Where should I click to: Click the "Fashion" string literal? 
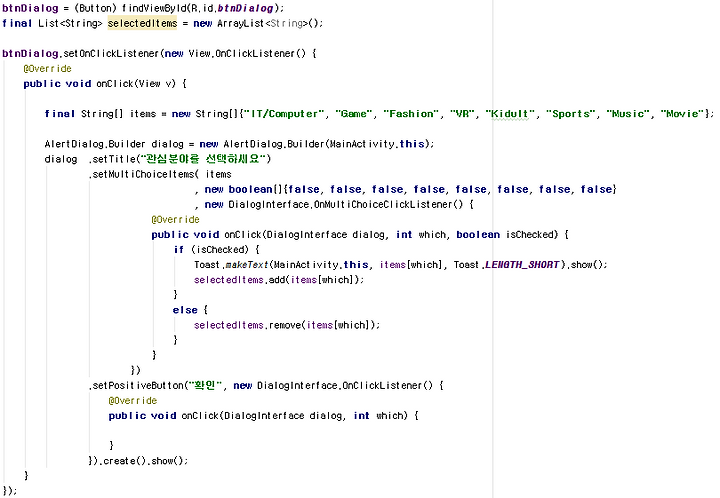coord(411,113)
